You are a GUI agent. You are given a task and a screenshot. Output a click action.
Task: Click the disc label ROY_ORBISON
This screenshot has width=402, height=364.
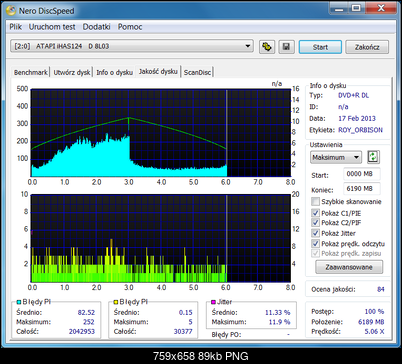[360, 130]
